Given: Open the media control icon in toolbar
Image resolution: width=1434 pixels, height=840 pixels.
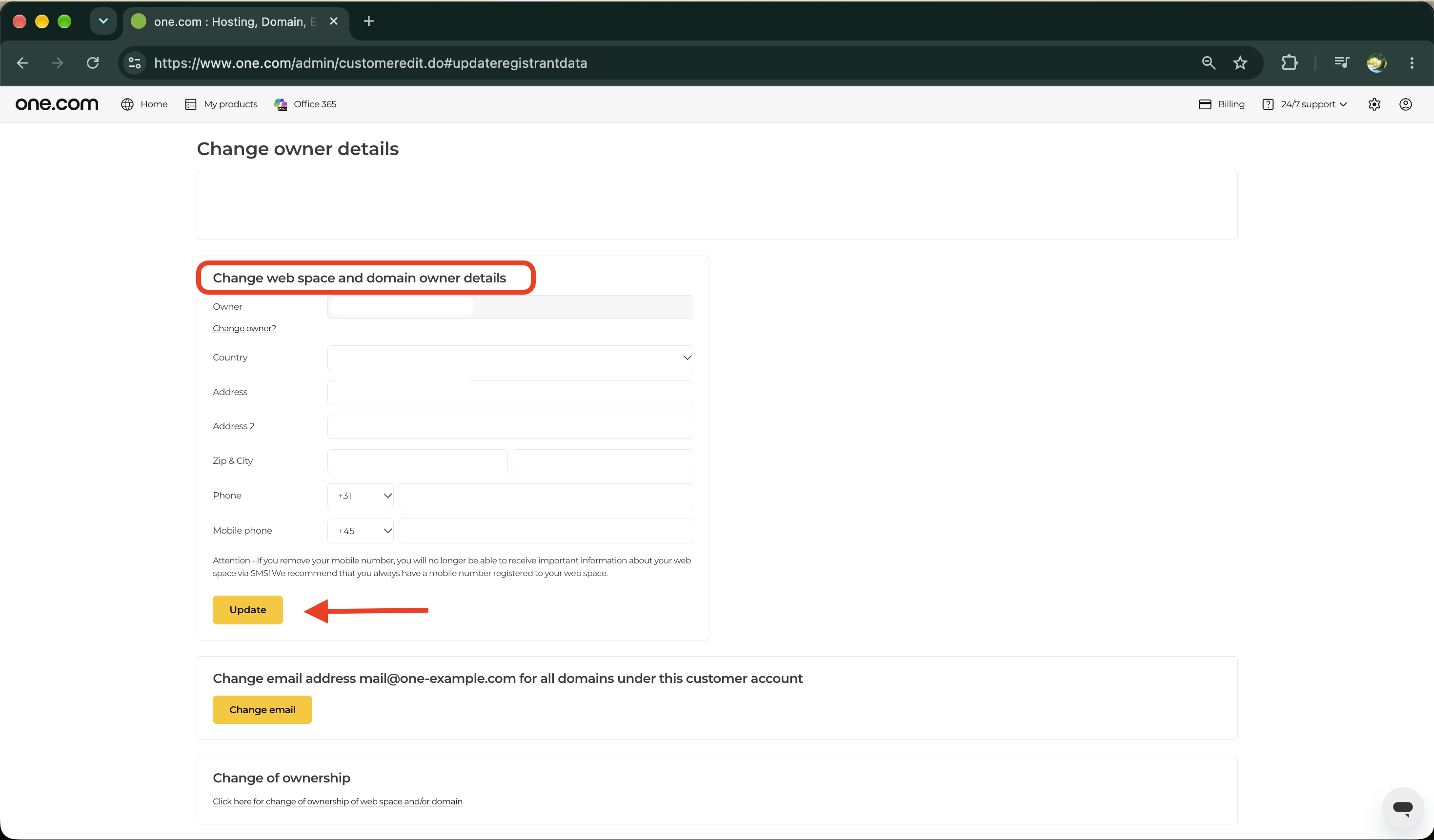Looking at the screenshot, I should pos(1341,62).
